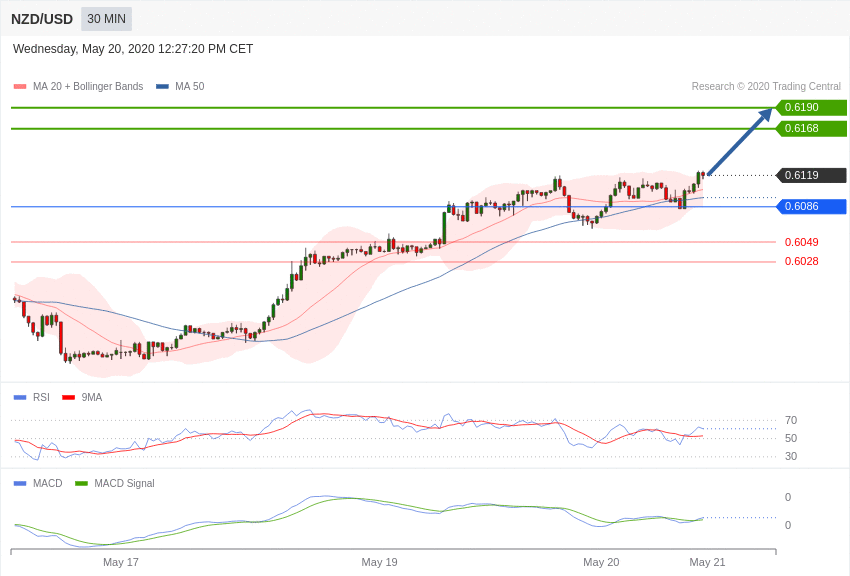850x576 pixels.
Task: Click the 0.6119 current price tag
Action: click(811, 175)
